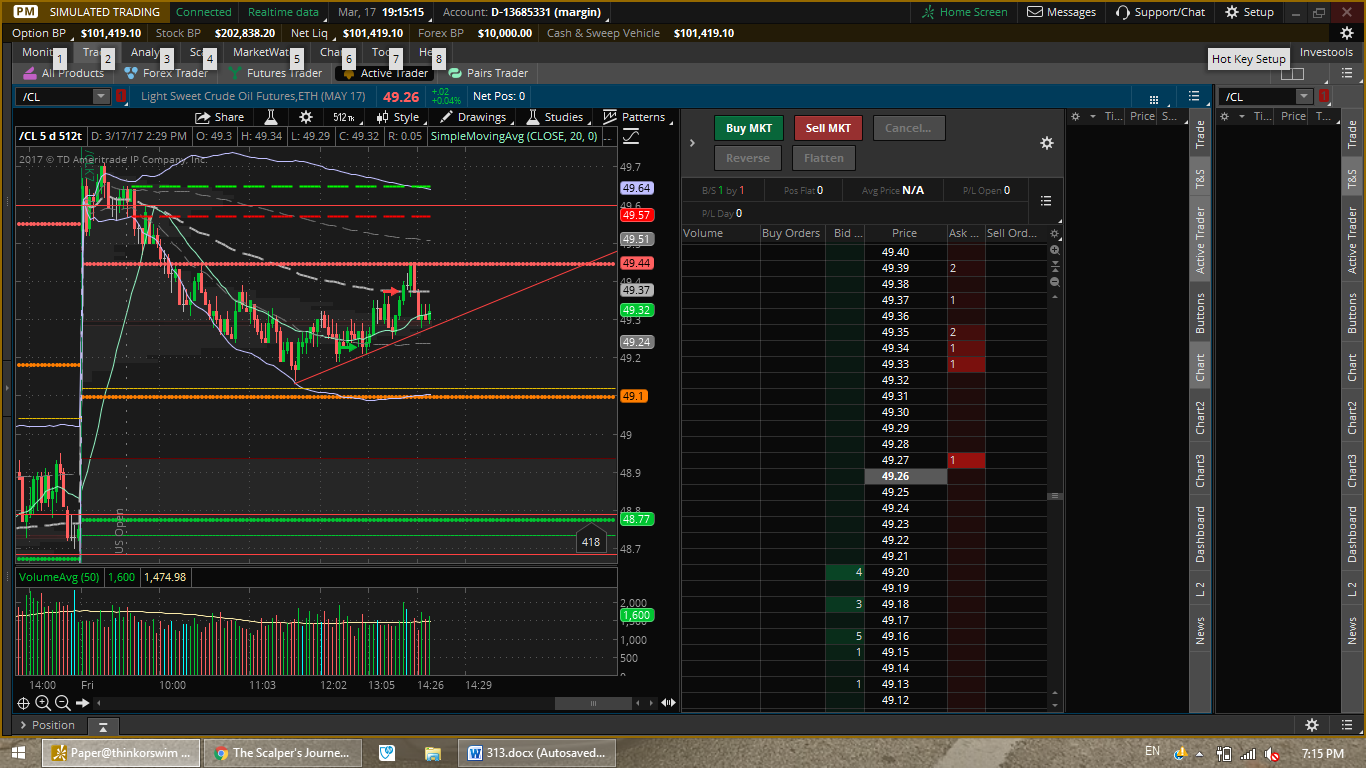Switch to the Pairs Trader sub-tab

click(488, 73)
